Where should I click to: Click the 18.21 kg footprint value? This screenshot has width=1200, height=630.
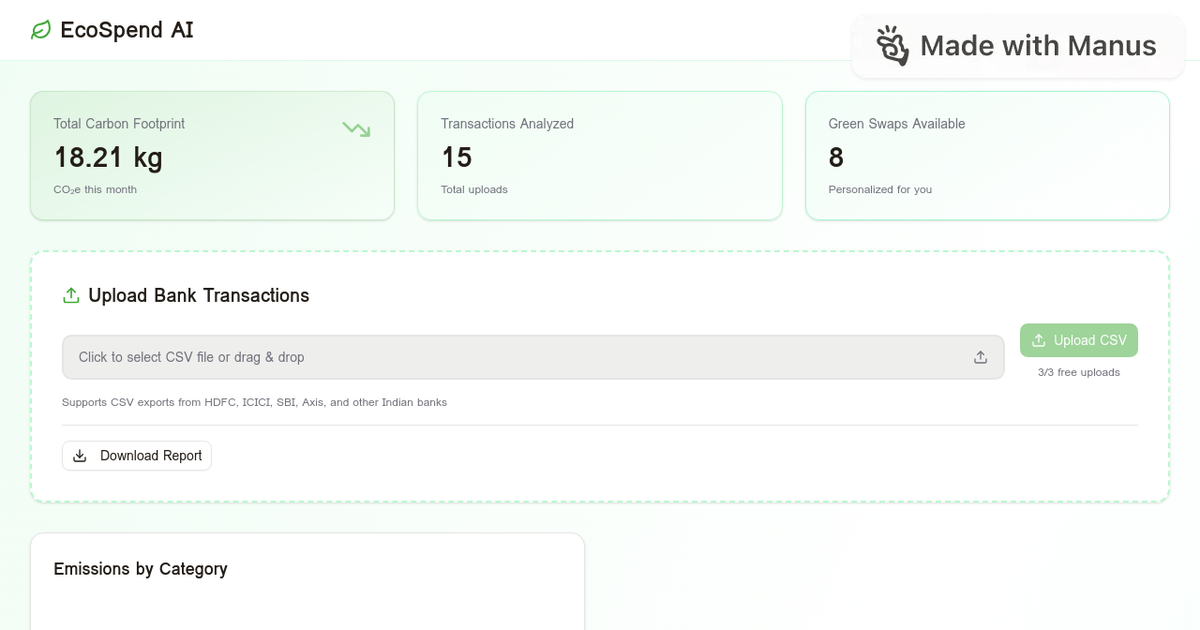click(108, 157)
